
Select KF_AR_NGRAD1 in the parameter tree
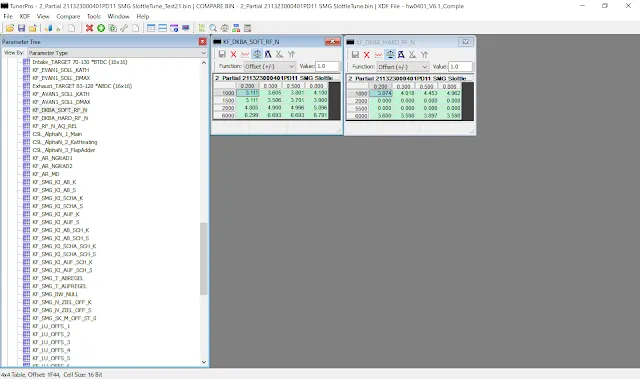point(52,158)
